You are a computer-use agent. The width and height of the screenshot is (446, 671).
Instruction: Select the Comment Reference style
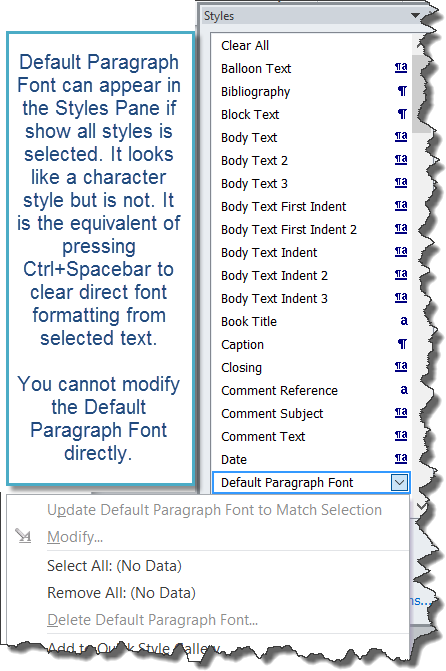279,390
